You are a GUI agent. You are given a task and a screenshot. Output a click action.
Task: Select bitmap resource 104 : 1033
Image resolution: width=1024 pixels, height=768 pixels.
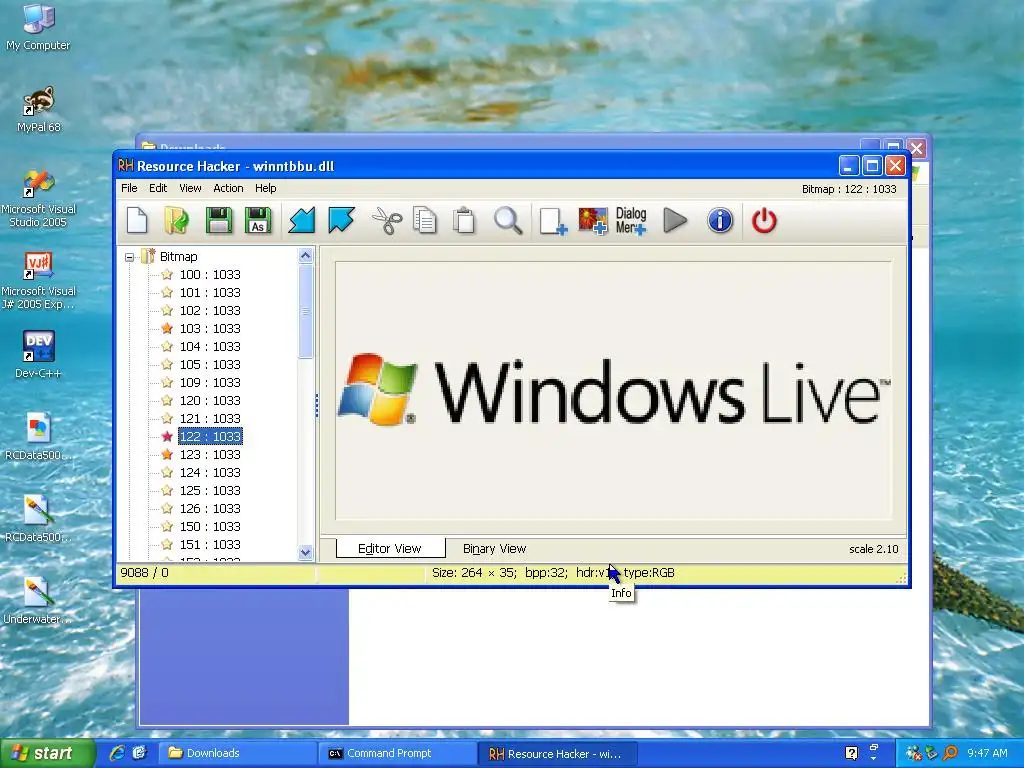click(x=210, y=346)
